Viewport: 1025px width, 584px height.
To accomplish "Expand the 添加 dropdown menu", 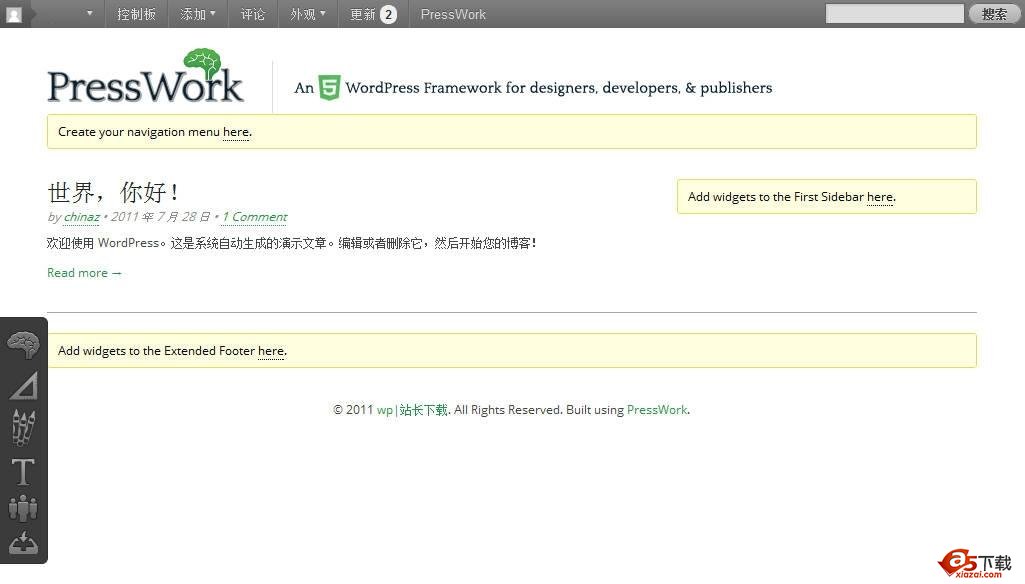I will pos(197,14).
